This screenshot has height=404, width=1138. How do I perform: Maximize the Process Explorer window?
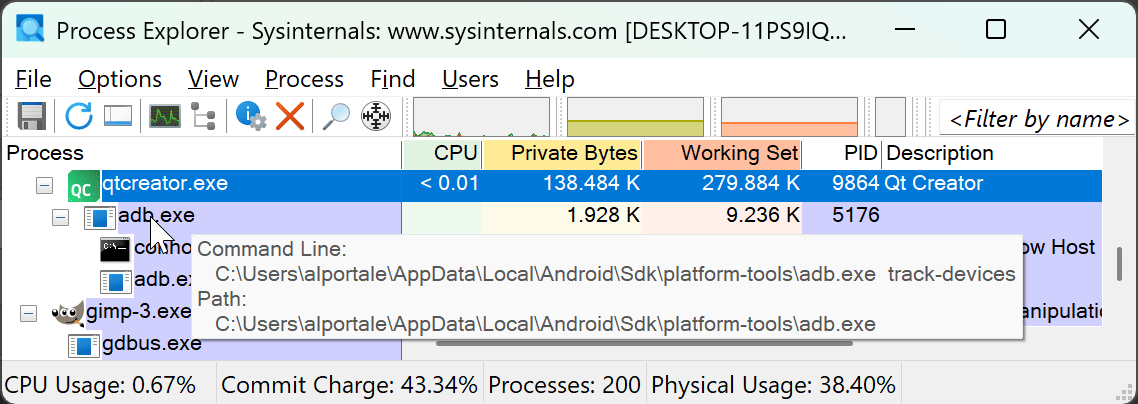(x=996, y=30)
